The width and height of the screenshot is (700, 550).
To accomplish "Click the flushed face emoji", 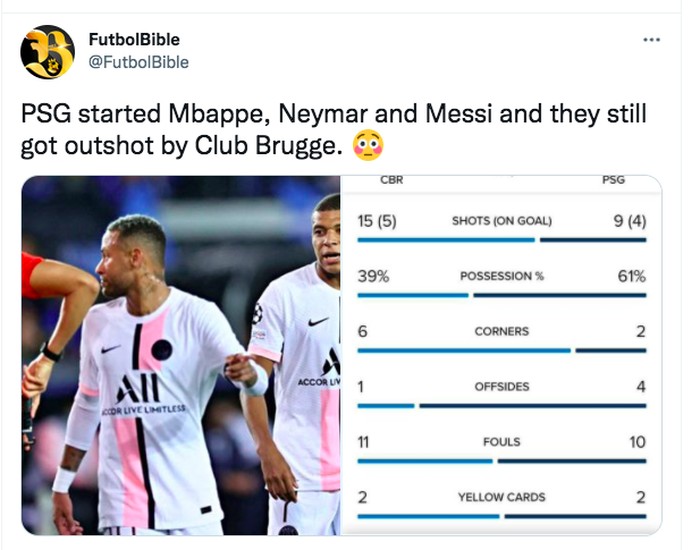I will coord(367,145).
